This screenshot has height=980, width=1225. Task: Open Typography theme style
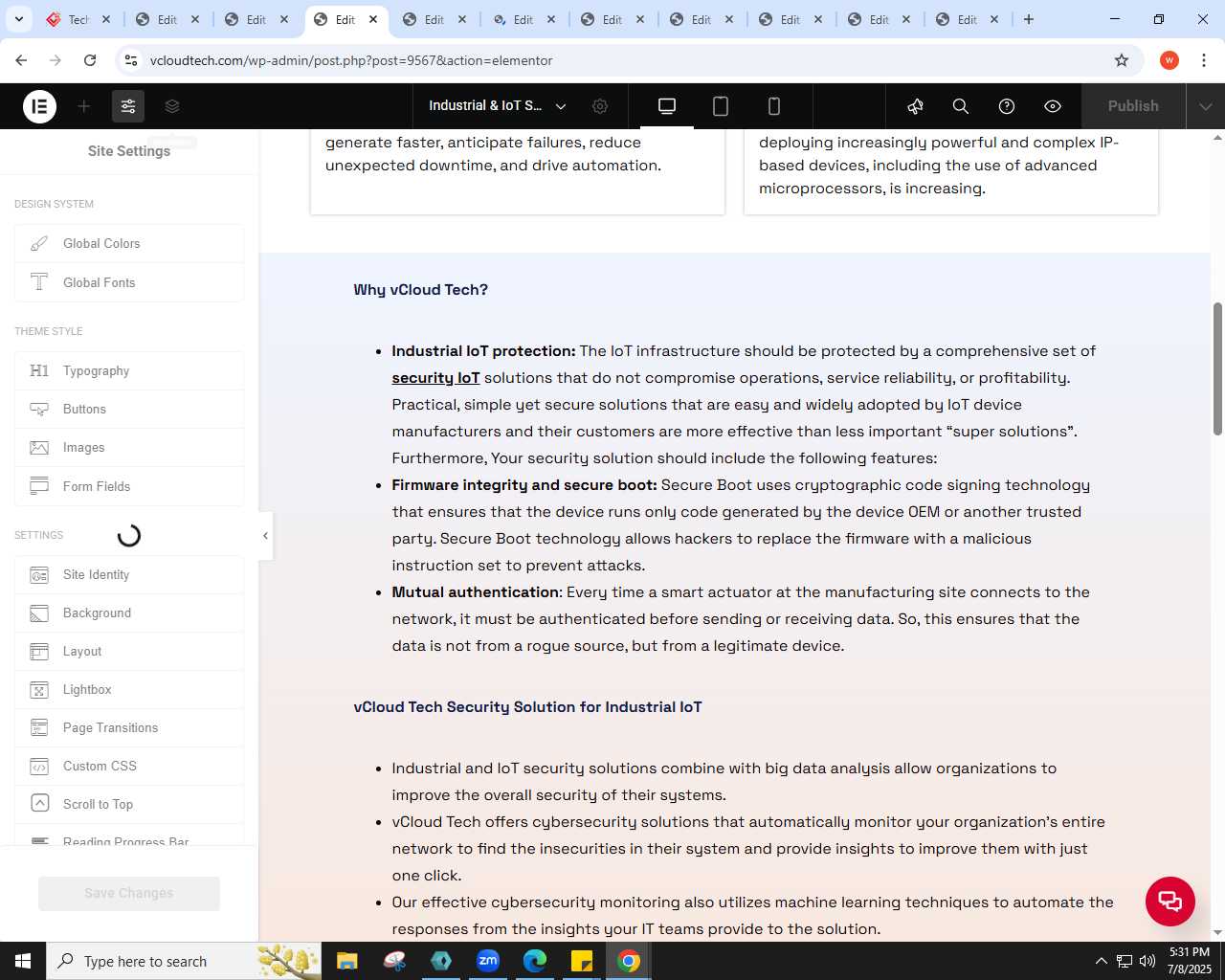129,370
